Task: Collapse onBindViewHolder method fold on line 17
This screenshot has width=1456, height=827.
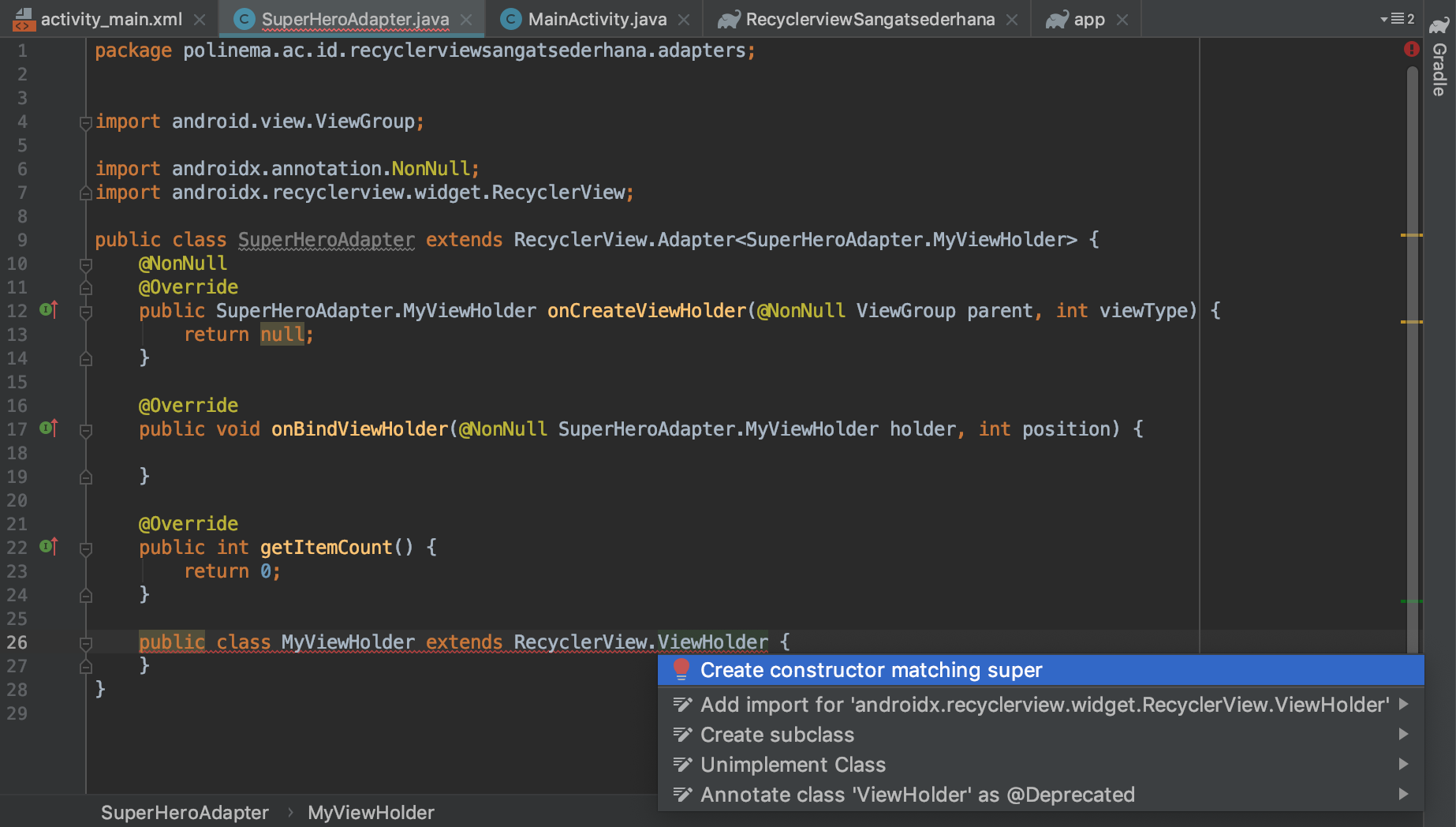Action: coord(85,430)
